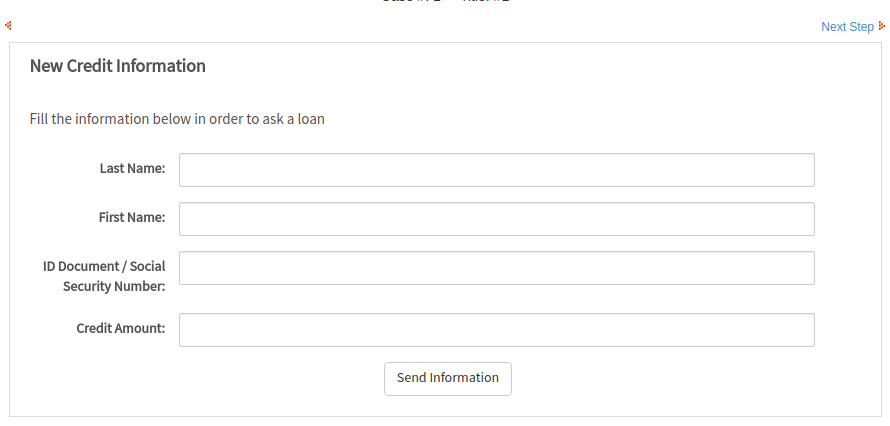
Task: Click the 'Last Name:' label
Action: pyautogui.click(x=132, y=168)
